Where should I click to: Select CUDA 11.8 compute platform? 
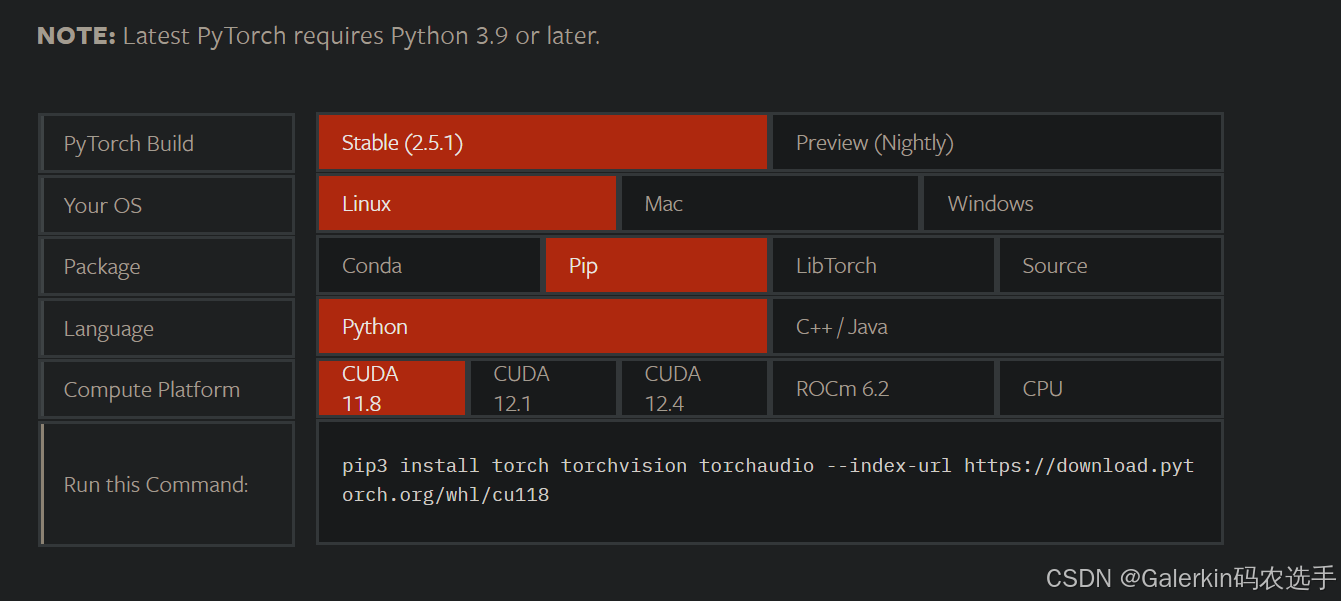point(392,388)
